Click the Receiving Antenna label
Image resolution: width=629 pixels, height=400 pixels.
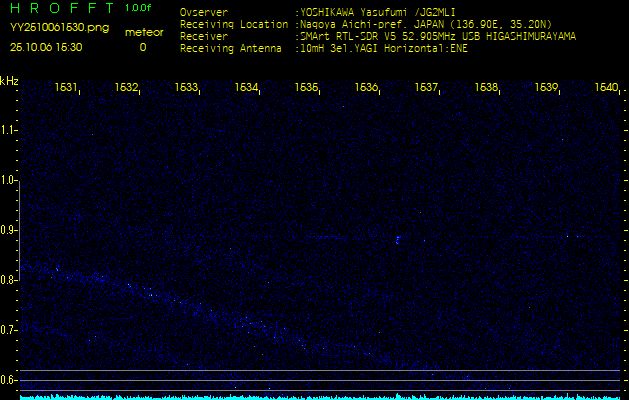(x=231, y=49)
